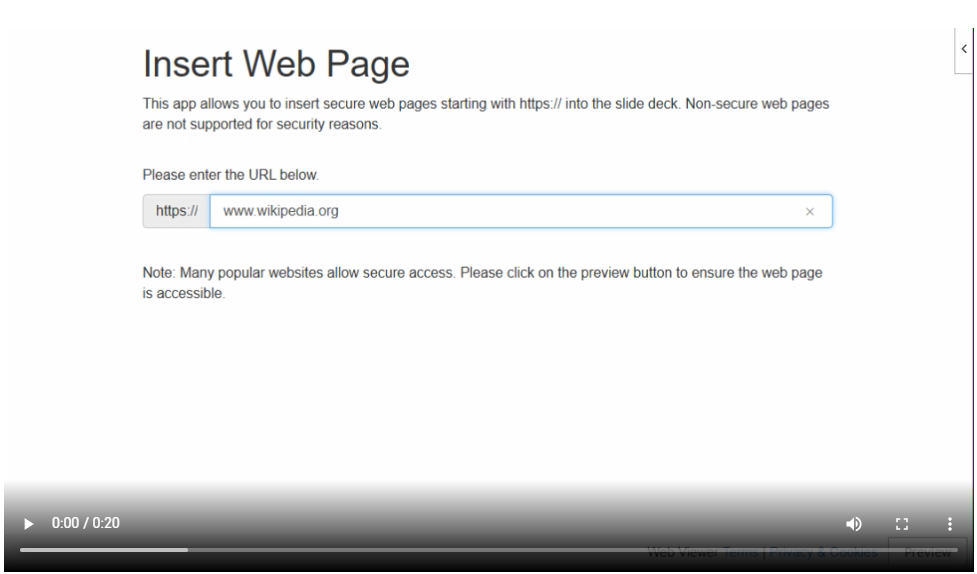Clear the URL input with X
Image resolution: width=977 pixels, height=574 pixels.
pos(809,212)
